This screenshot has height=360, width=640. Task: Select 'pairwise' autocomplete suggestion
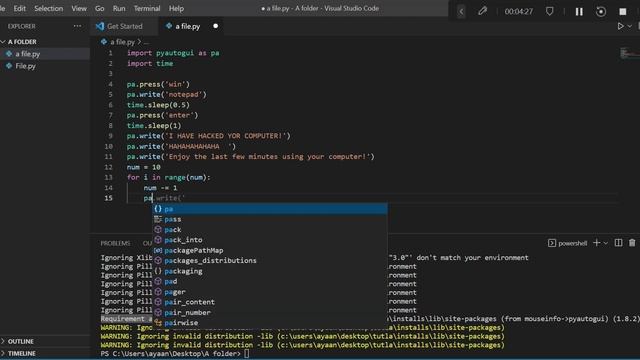click(x=270, y=323)
